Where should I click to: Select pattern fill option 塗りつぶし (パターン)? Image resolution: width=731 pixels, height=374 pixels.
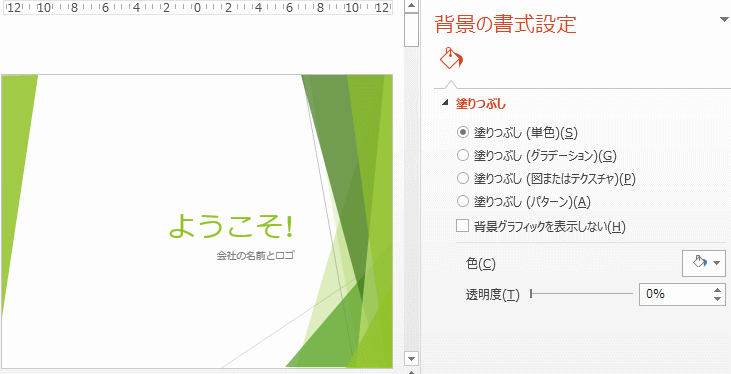click(x=524, y=201)
